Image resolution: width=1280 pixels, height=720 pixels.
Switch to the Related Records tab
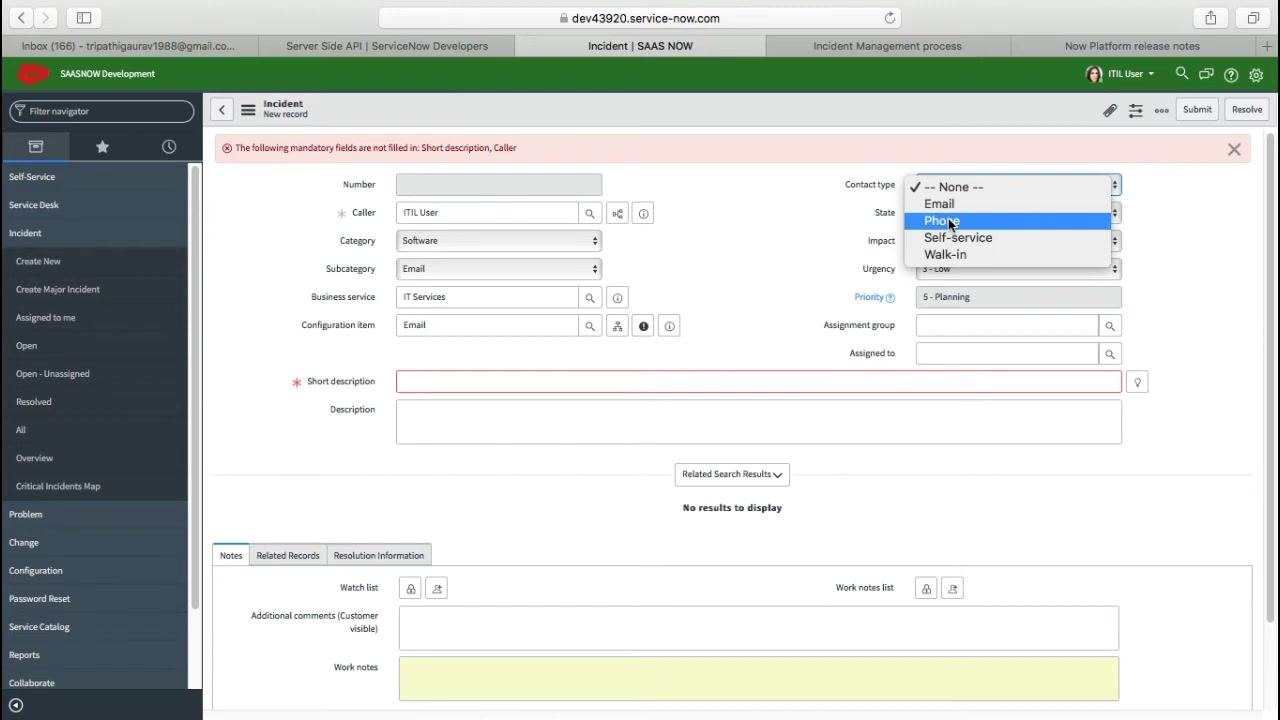coord(288,556)
